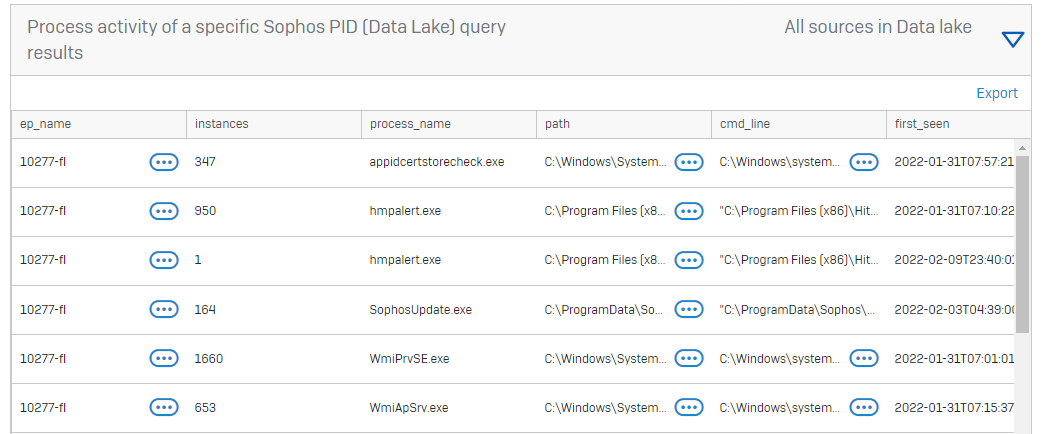
Task: Open cmd_line ellipsis for appidcertstorecheck.exe row
Action: pyautogui.click(x=864, y=162)
